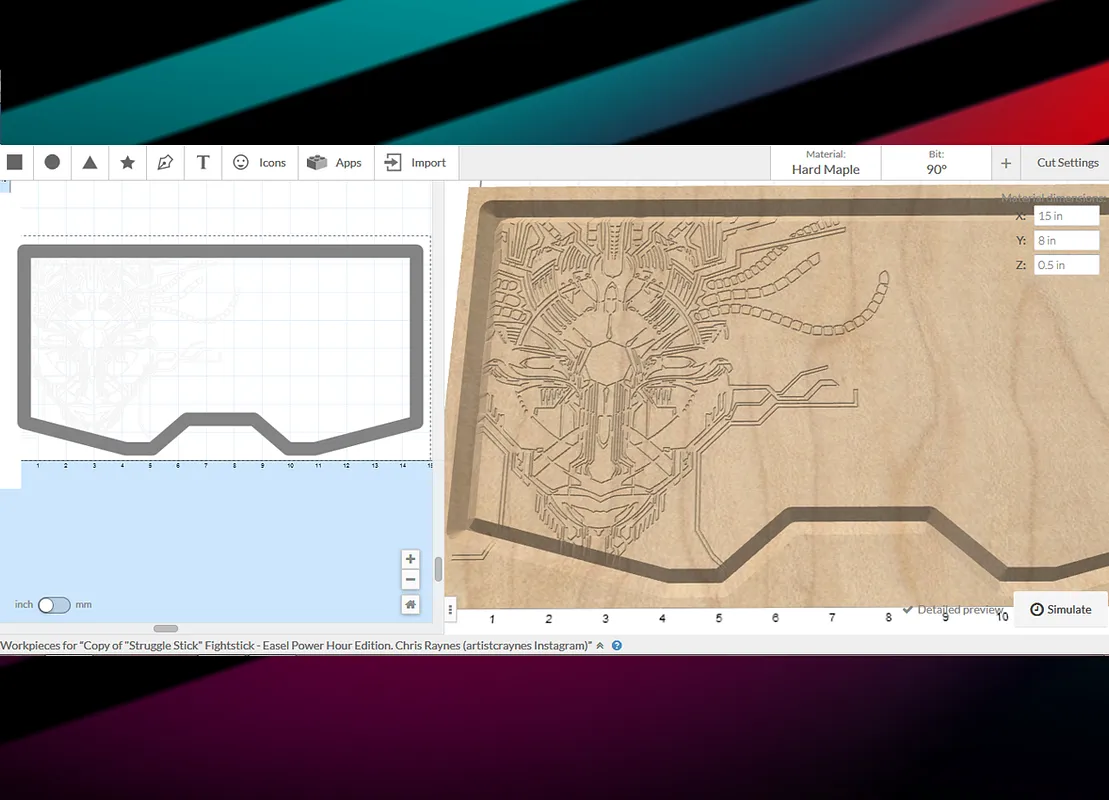Open the Icons library menu
Screen dimensions: 1109x800
click(x=260, y=162)
